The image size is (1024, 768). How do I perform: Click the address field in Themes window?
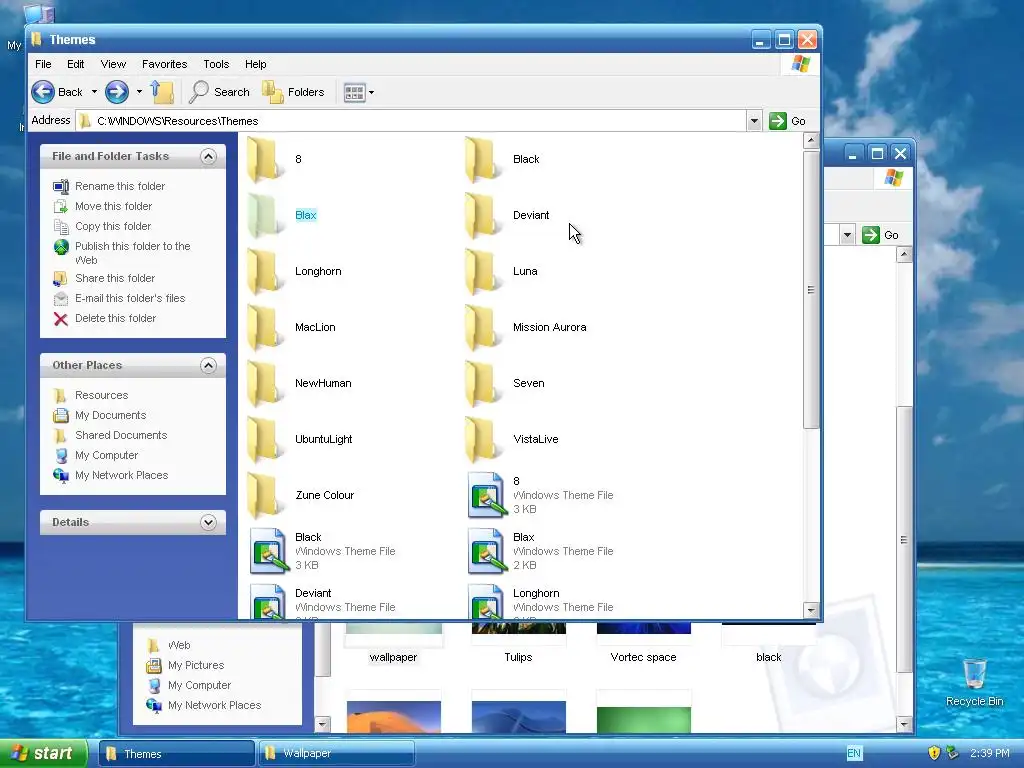pos(411,121)
